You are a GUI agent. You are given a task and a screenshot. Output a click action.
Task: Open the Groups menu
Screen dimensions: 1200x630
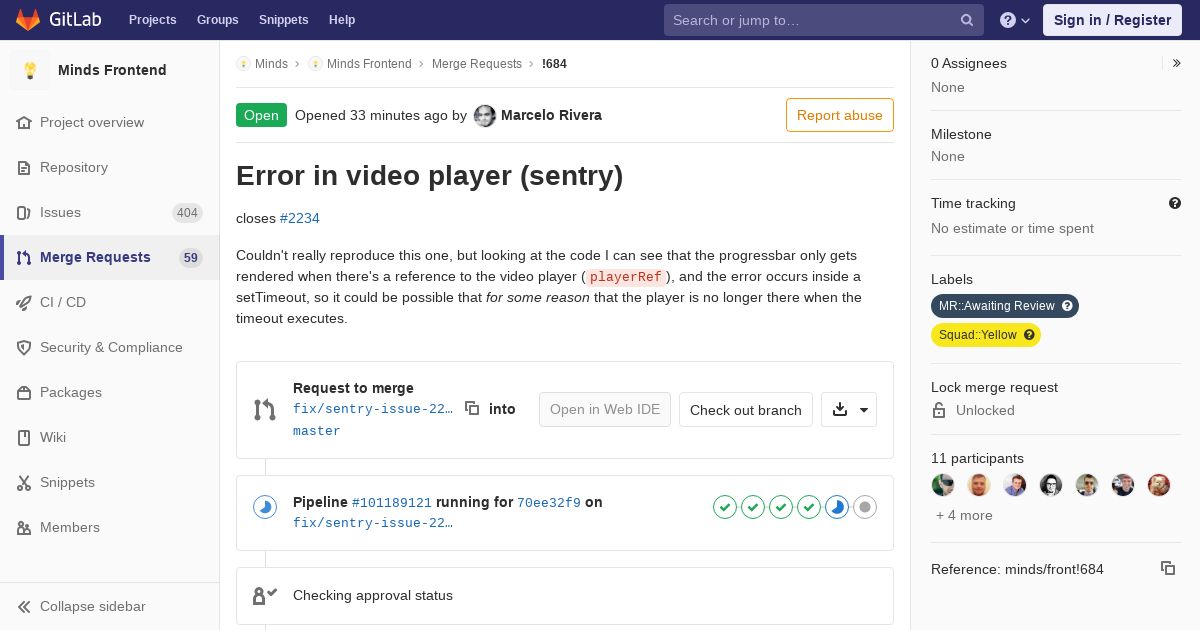click(217, 20)
